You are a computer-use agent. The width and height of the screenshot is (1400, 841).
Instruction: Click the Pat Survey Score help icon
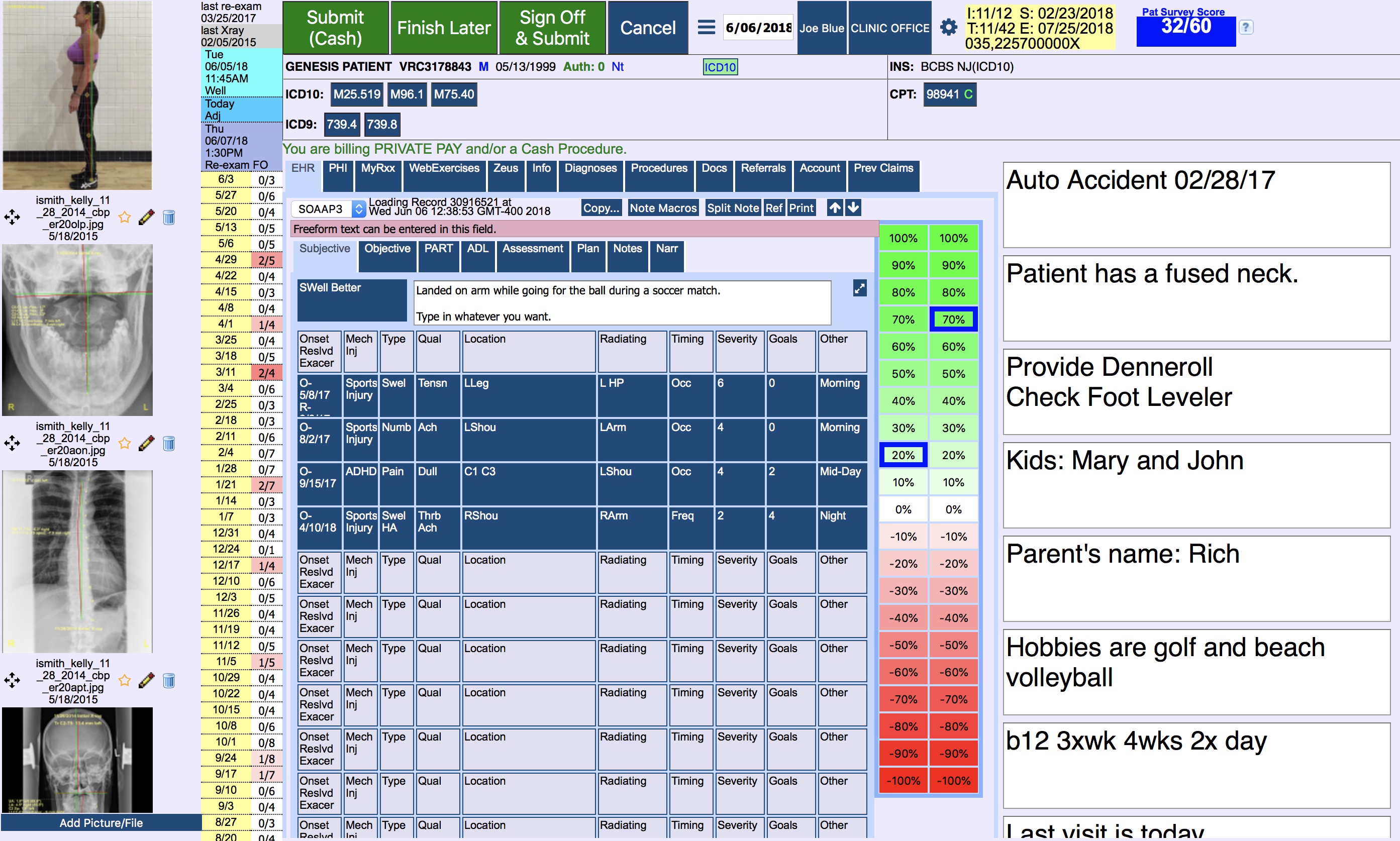1245,27
